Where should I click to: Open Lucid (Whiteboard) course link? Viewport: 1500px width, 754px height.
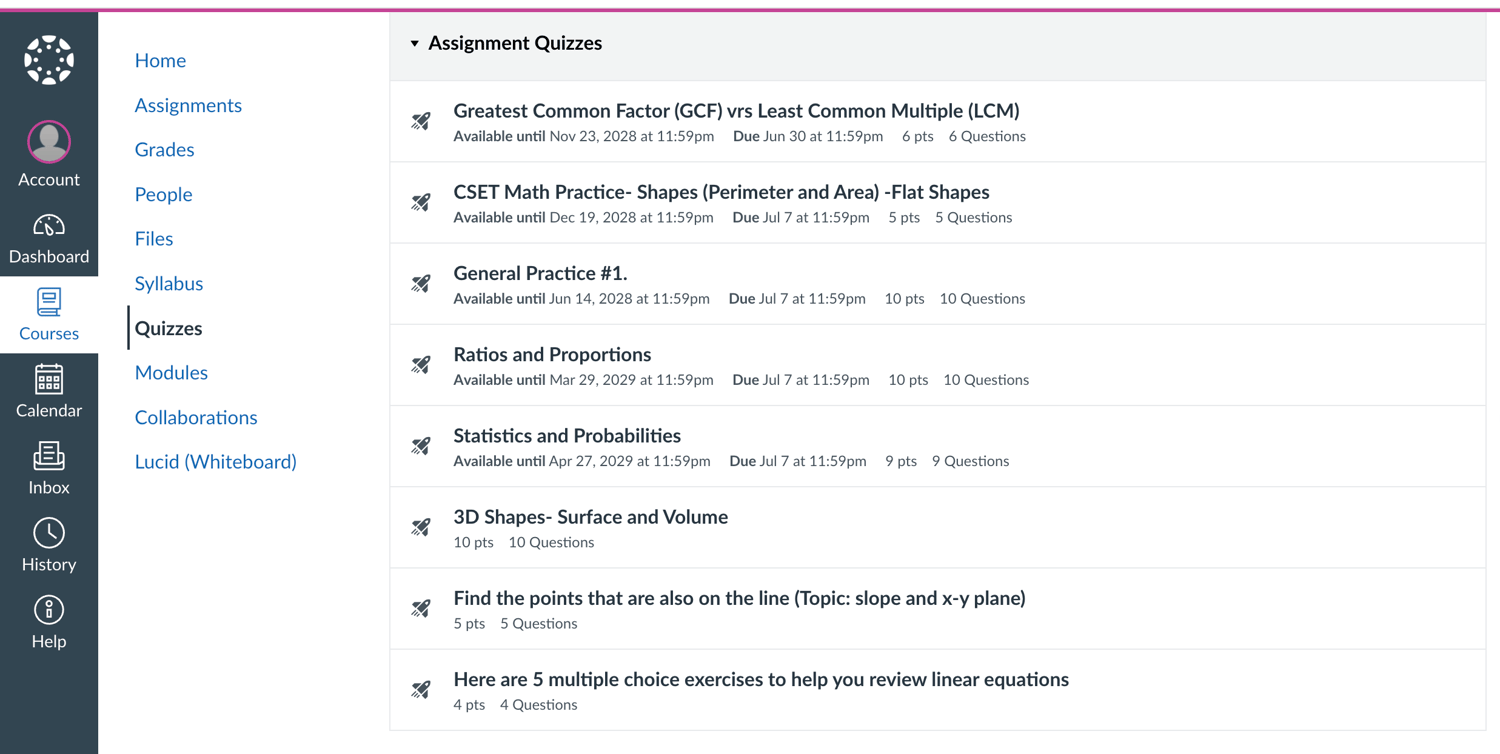pyautogui.click(x=216, y=461)
